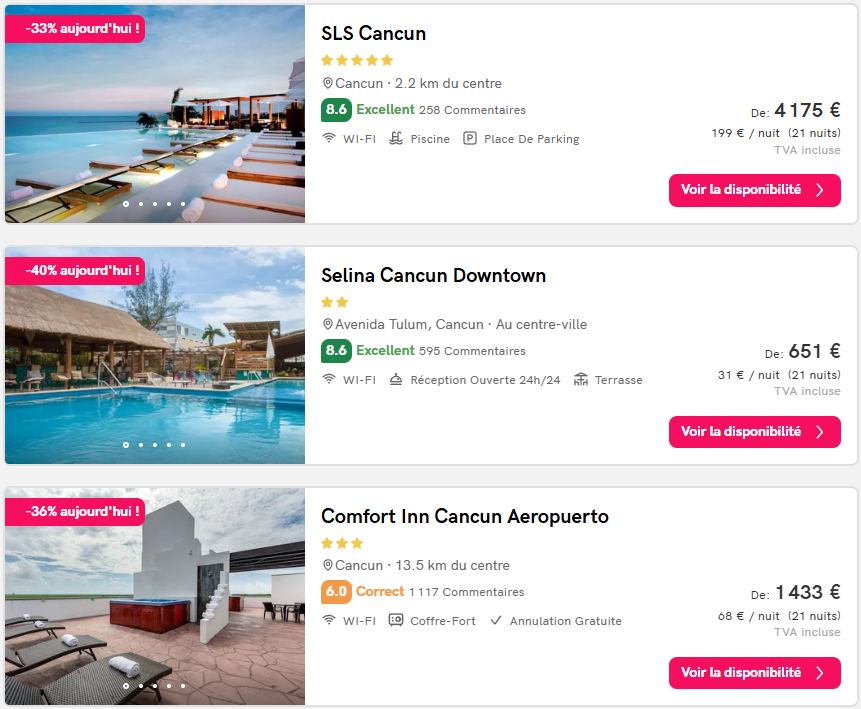Click the Terrasse icon on Selina Cancun
This screenshot has width=861, height=709.
pyautogui.click(x=581, y=380)
